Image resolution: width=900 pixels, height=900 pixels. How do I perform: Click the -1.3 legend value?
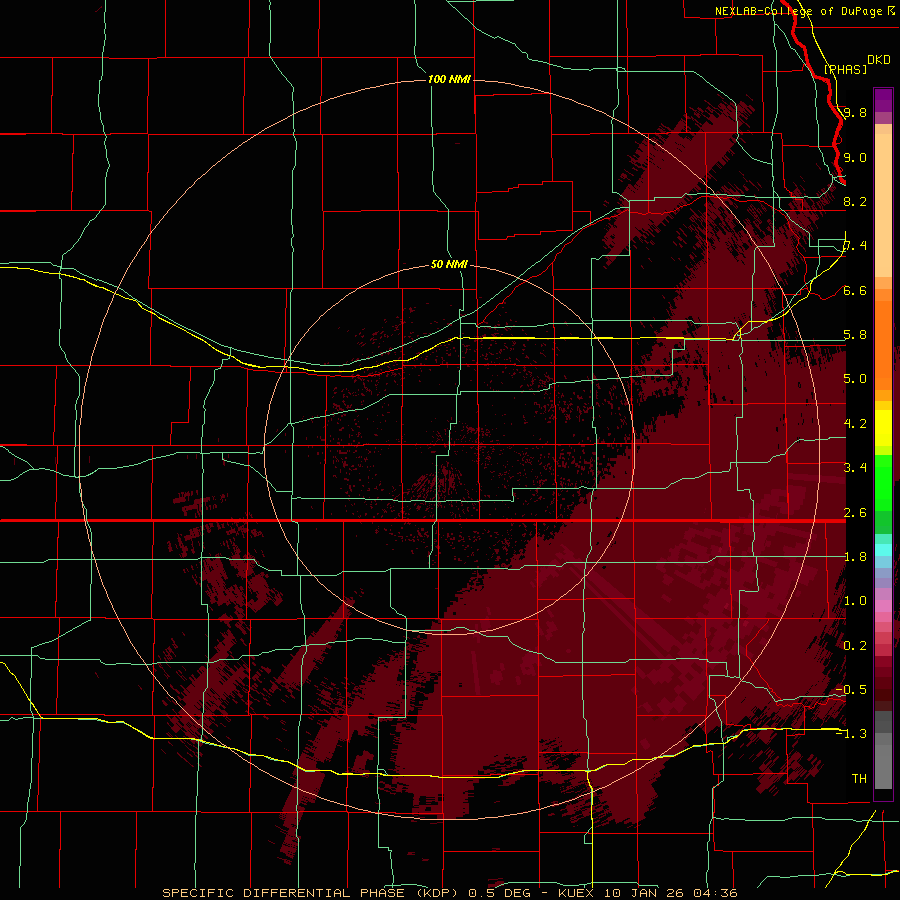tap(851, 734)
